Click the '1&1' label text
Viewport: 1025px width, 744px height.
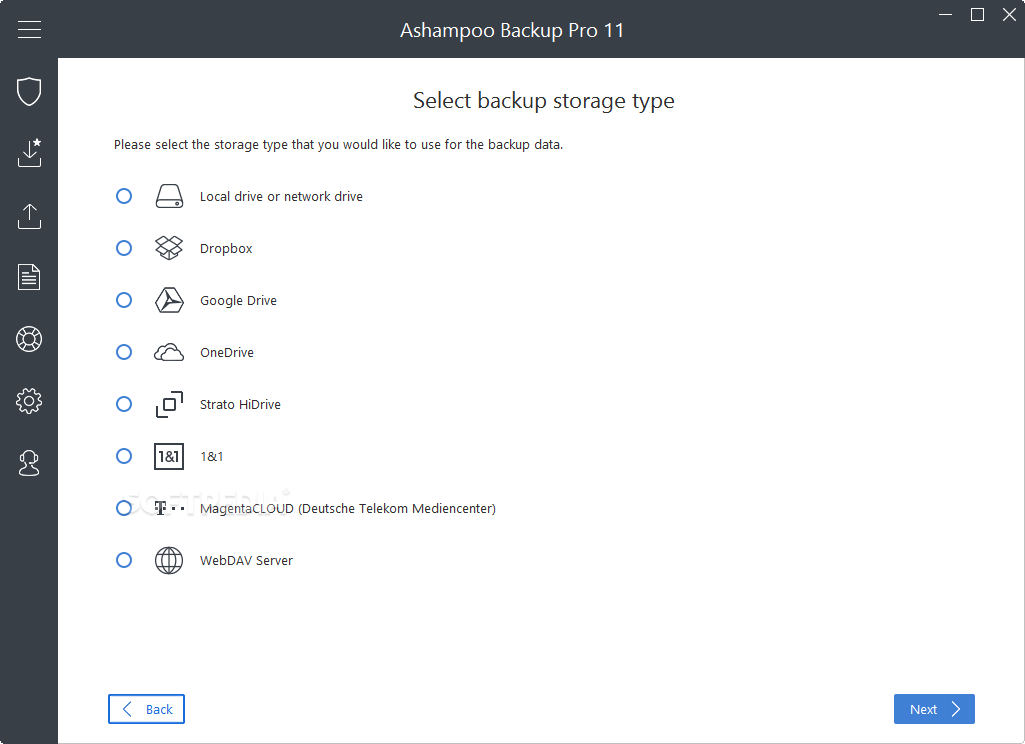click(212, 457)
